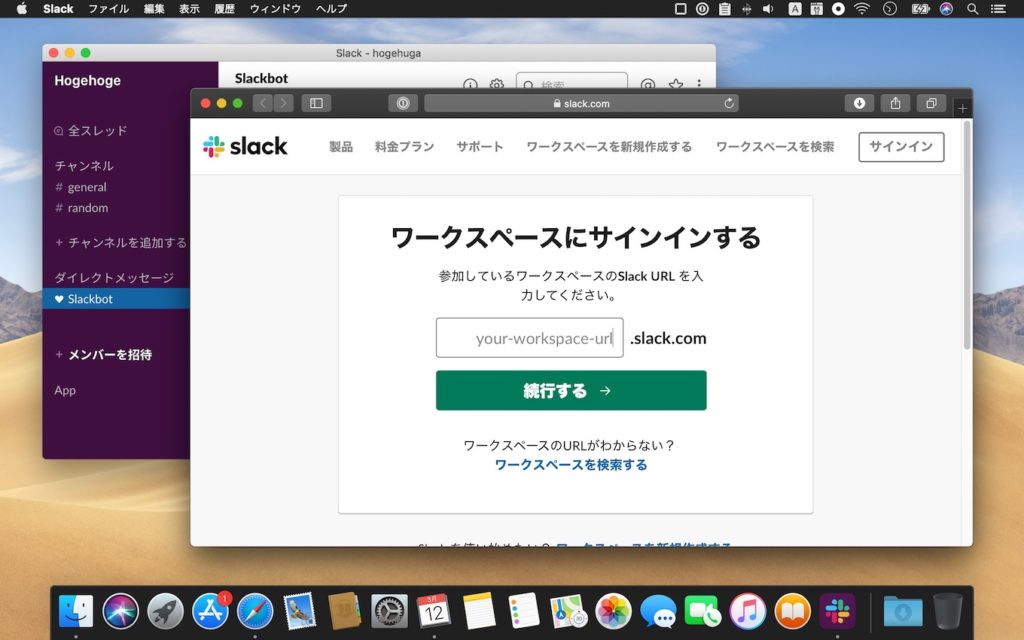Click the Share icon in Safari's toolbar

point(895,102)
